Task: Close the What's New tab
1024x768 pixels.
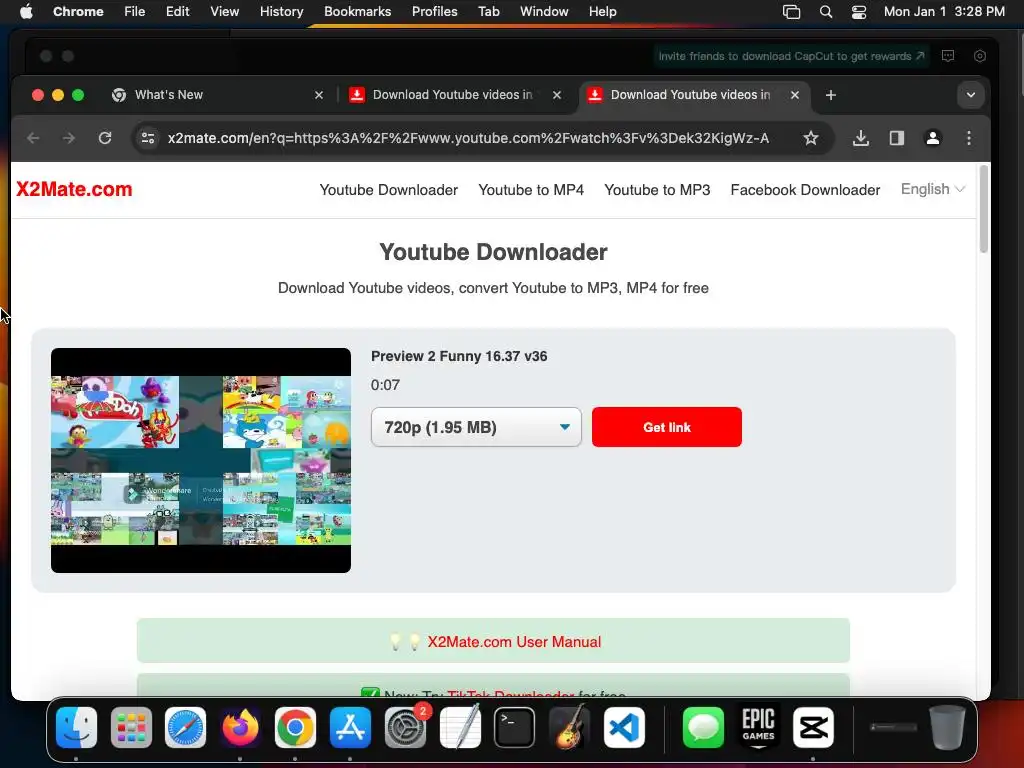Action: click(x=319, y=95)
